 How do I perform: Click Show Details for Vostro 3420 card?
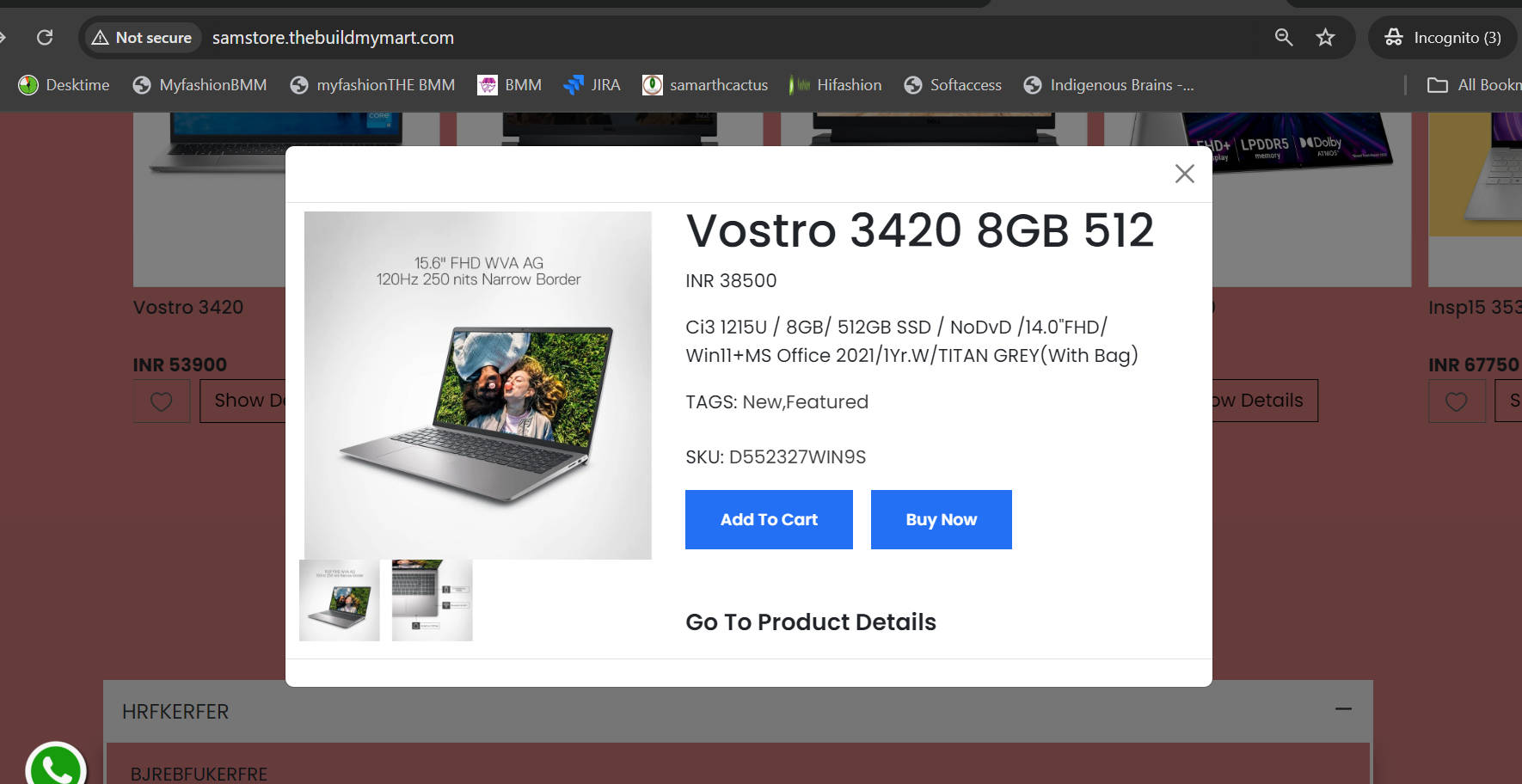click(x=243, y=401)
